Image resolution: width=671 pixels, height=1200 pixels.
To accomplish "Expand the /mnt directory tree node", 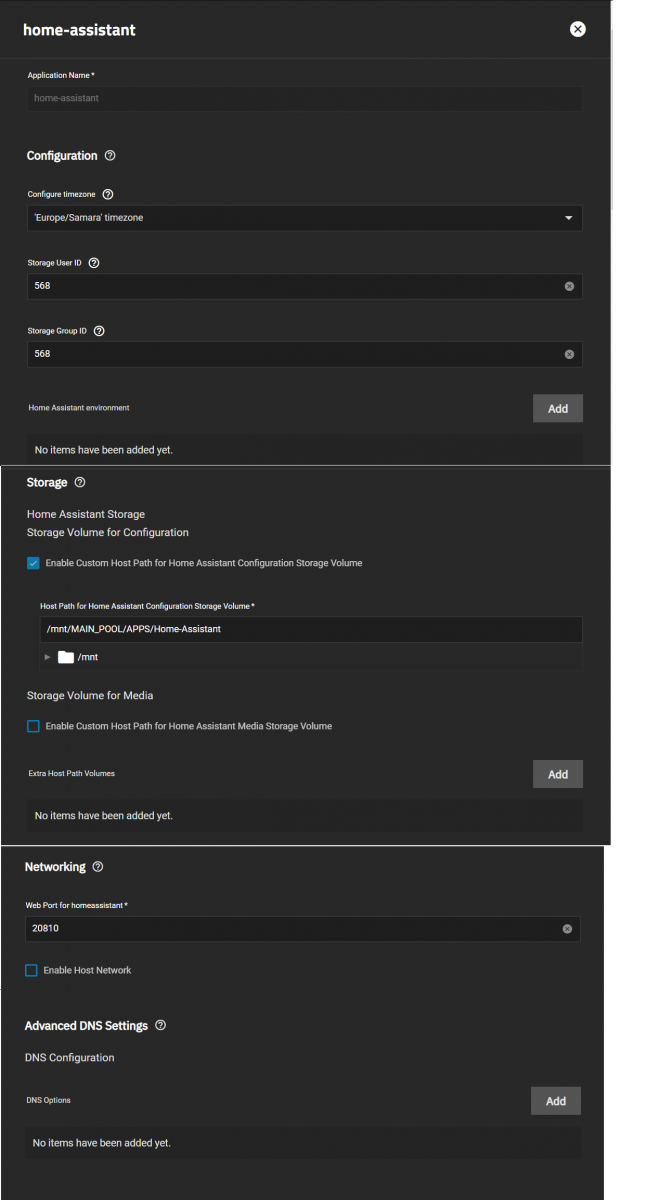I will click(x=47, y=657).
